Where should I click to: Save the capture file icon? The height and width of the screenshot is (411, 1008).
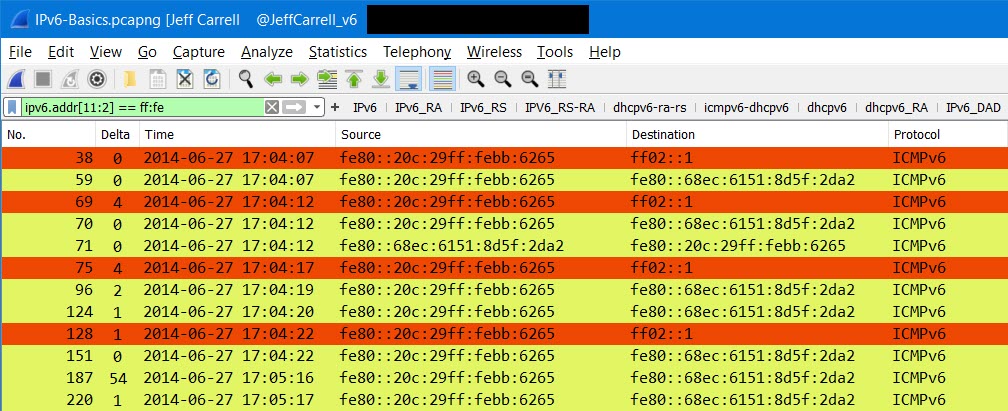pyautogui.click(x=158, y=79)
